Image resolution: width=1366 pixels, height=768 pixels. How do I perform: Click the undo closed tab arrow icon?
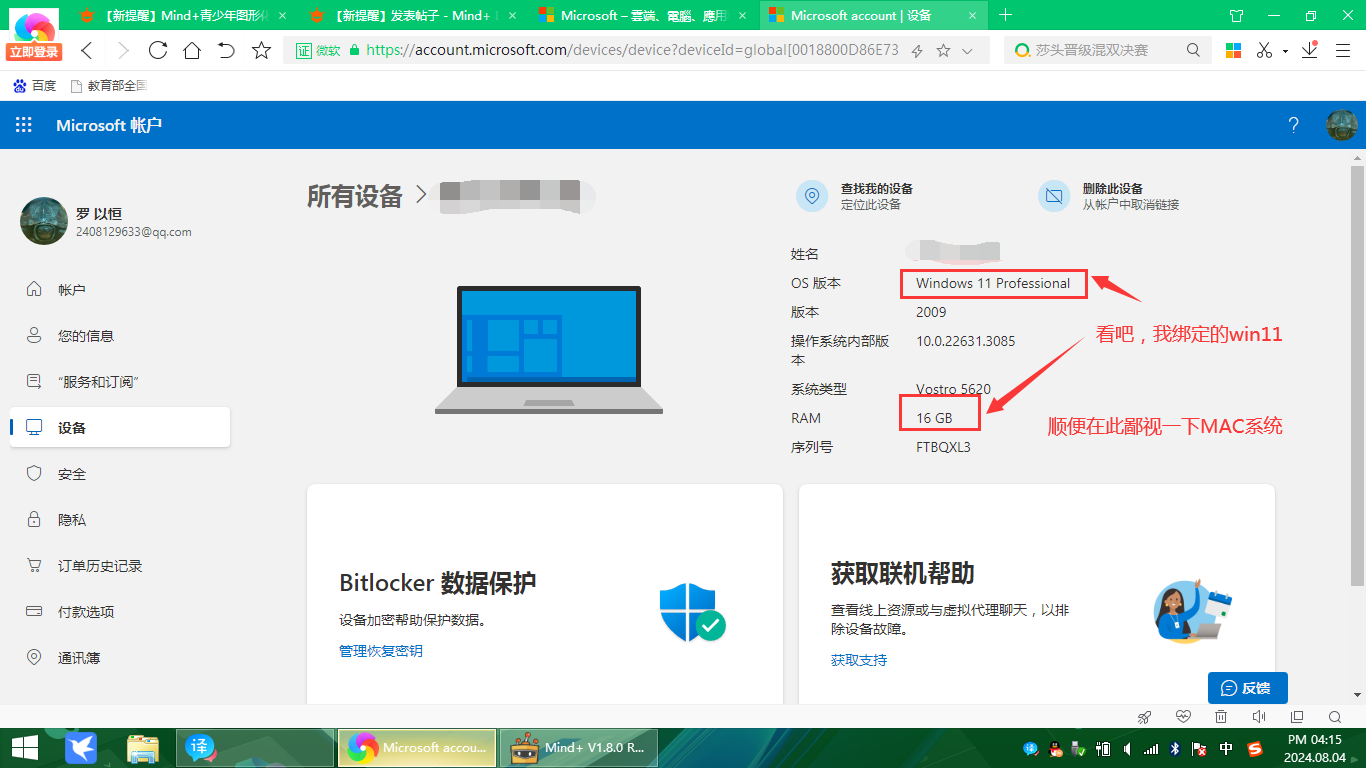pyautogui.click(x=226, y=50)
